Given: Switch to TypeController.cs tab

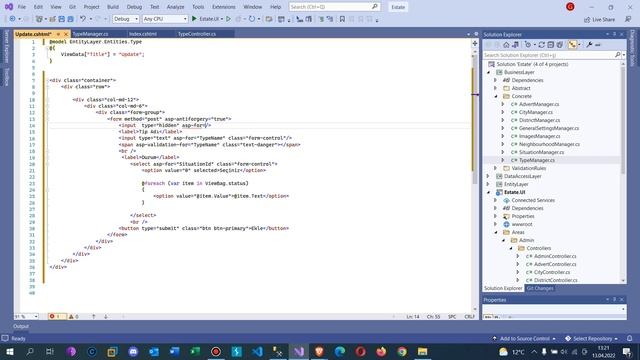Looking at the screenshot, I should [197, 34].
